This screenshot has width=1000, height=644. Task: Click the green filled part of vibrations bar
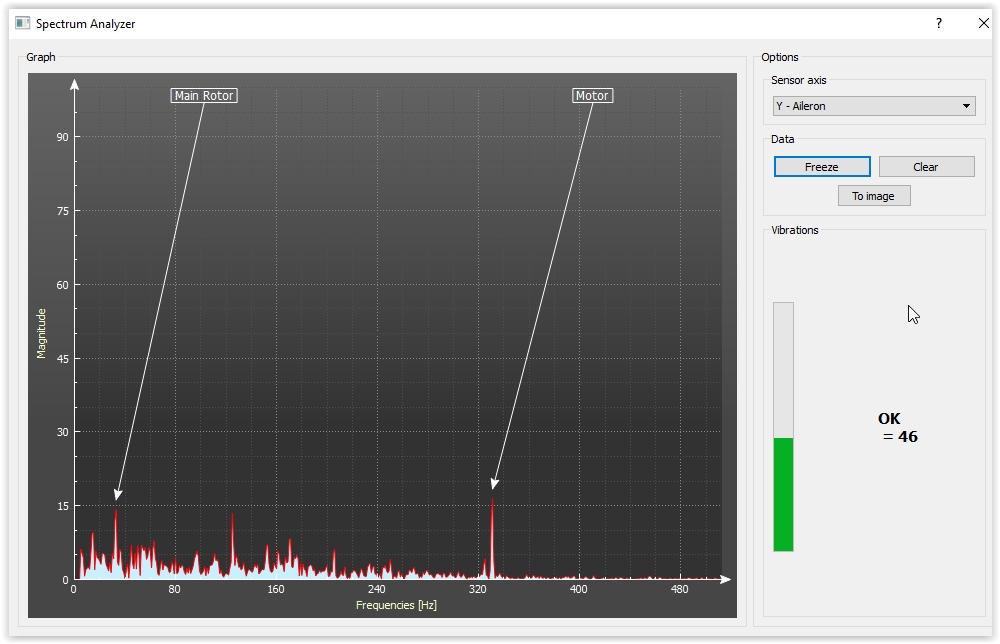783,494
